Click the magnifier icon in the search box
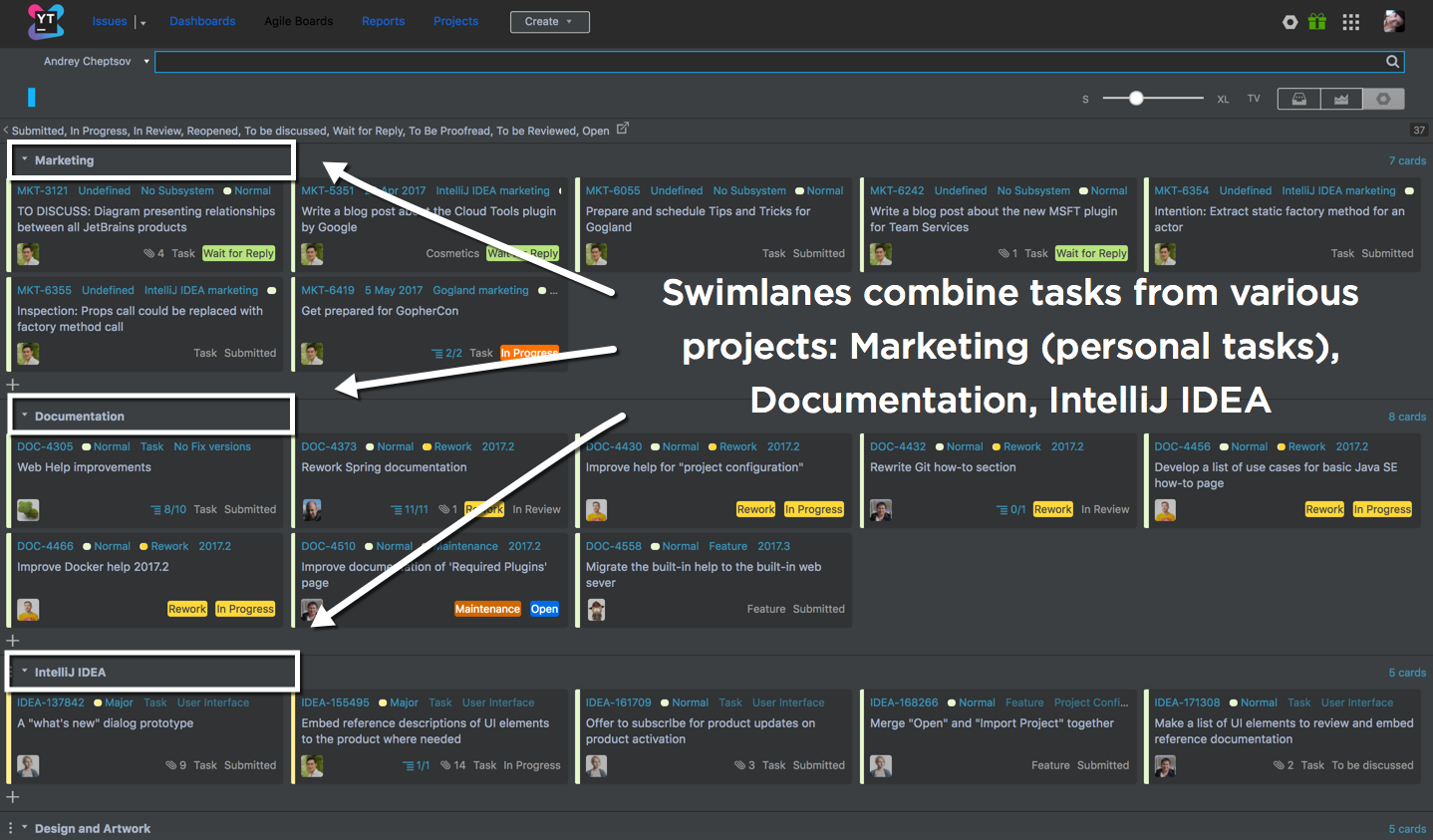 coord(1392,62)
